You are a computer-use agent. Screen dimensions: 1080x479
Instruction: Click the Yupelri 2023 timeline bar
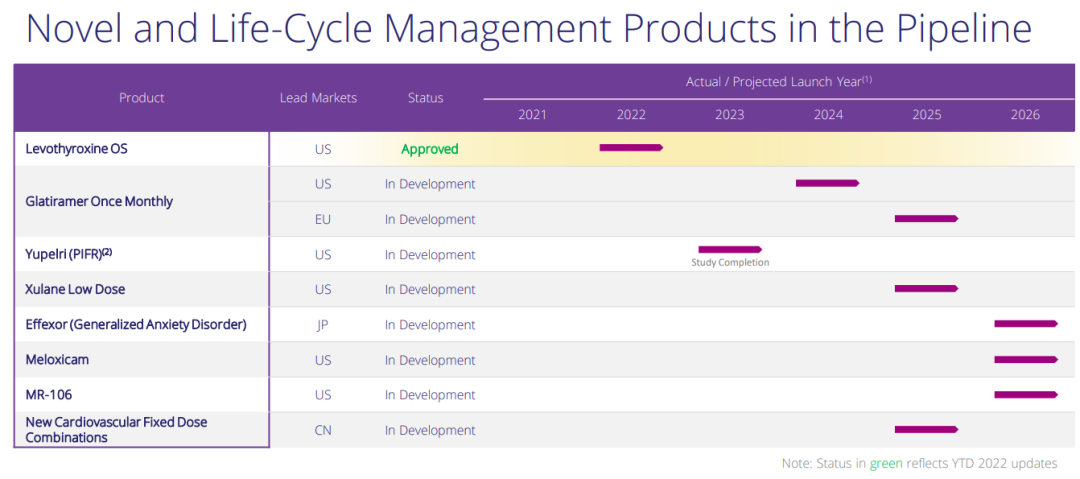coord(730,249)
